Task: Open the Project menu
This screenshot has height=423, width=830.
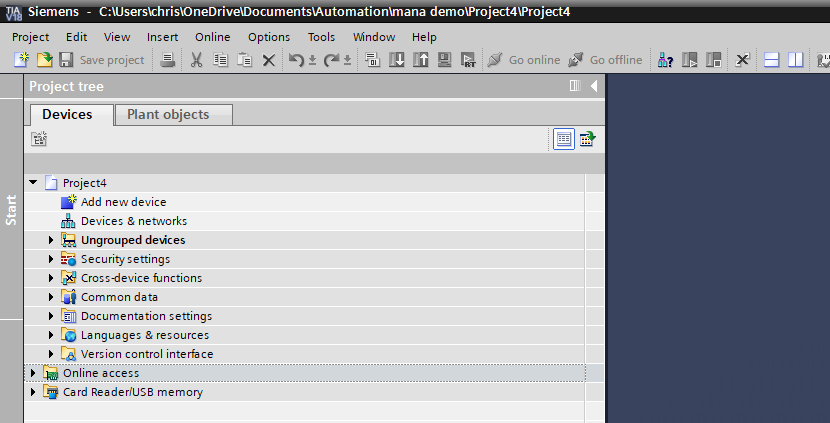Action: (x=30, y=37)
